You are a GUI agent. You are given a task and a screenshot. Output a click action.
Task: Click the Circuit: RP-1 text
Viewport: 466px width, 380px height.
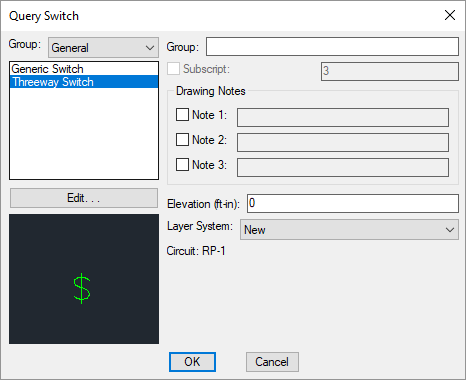(196, 251)
